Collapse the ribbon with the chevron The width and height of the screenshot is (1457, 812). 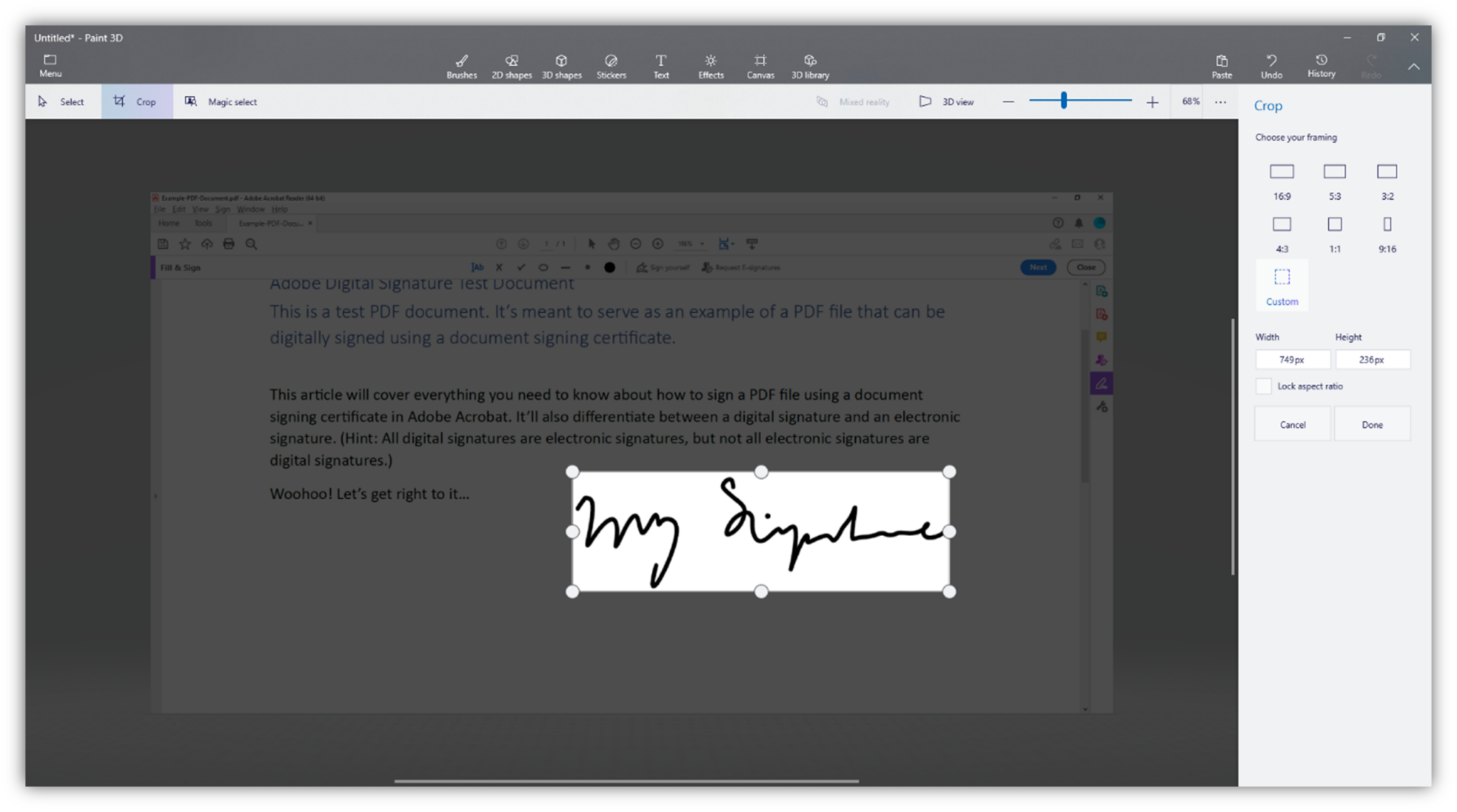[1414, 65]
